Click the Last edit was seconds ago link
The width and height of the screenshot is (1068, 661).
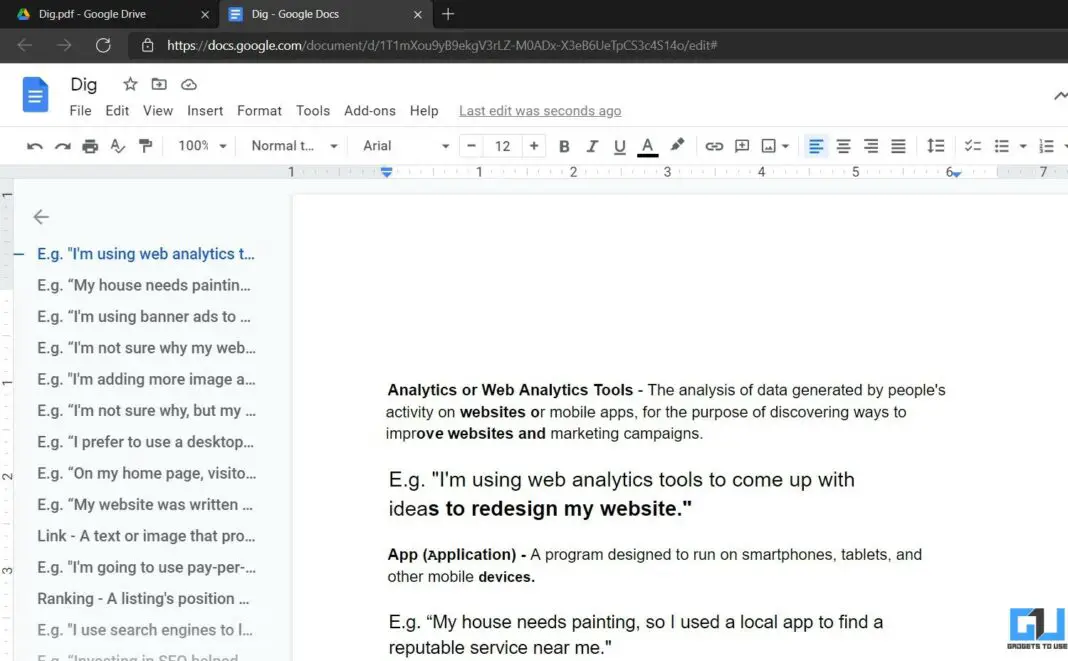coord(539,111)
